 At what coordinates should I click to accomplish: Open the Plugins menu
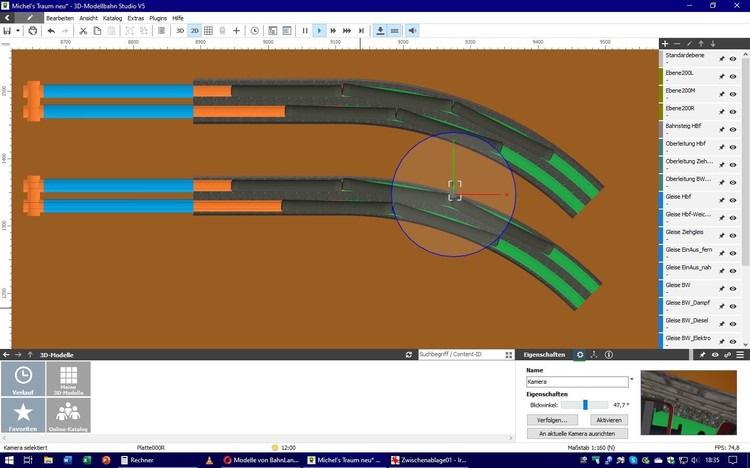pos(158,18)
